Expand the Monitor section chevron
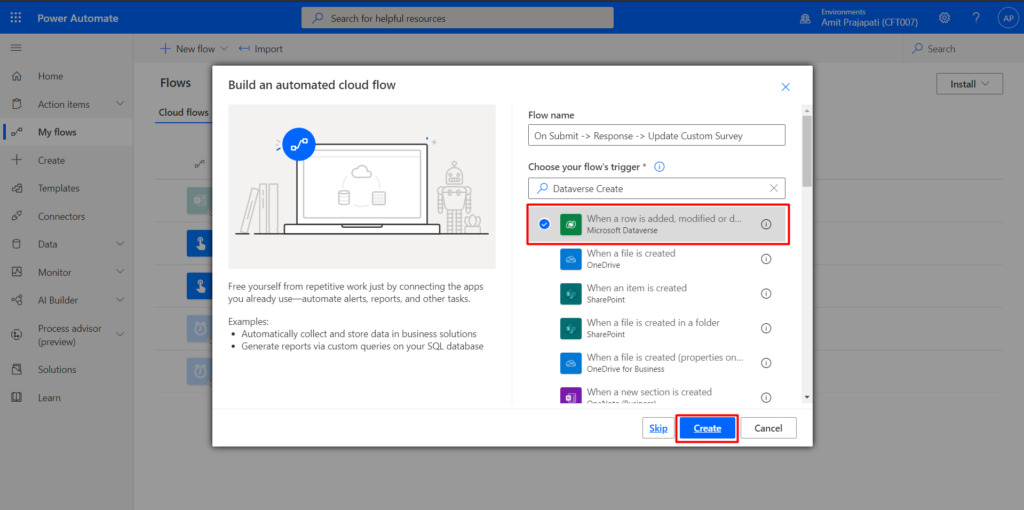 pos(120,272)
